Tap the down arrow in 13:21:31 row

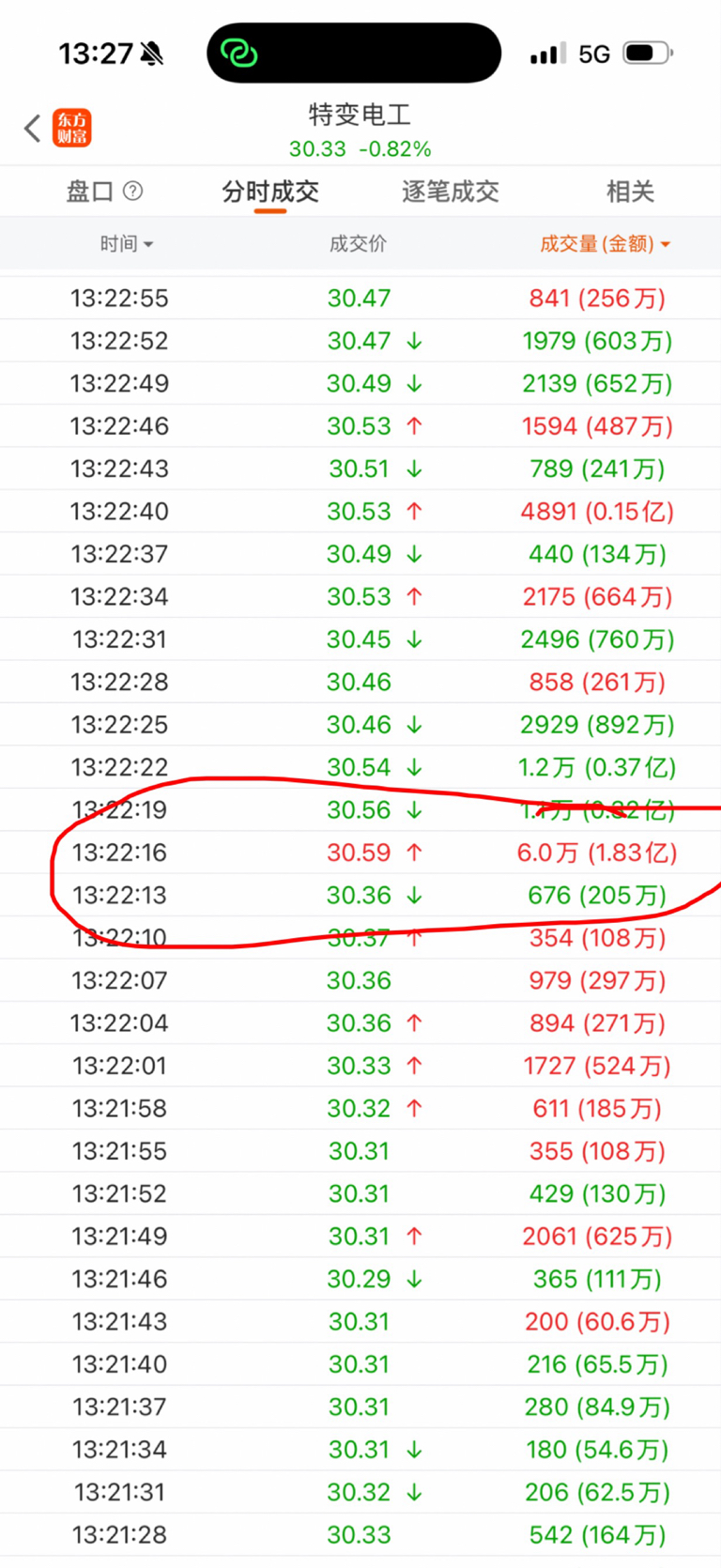pos(414,1493)
